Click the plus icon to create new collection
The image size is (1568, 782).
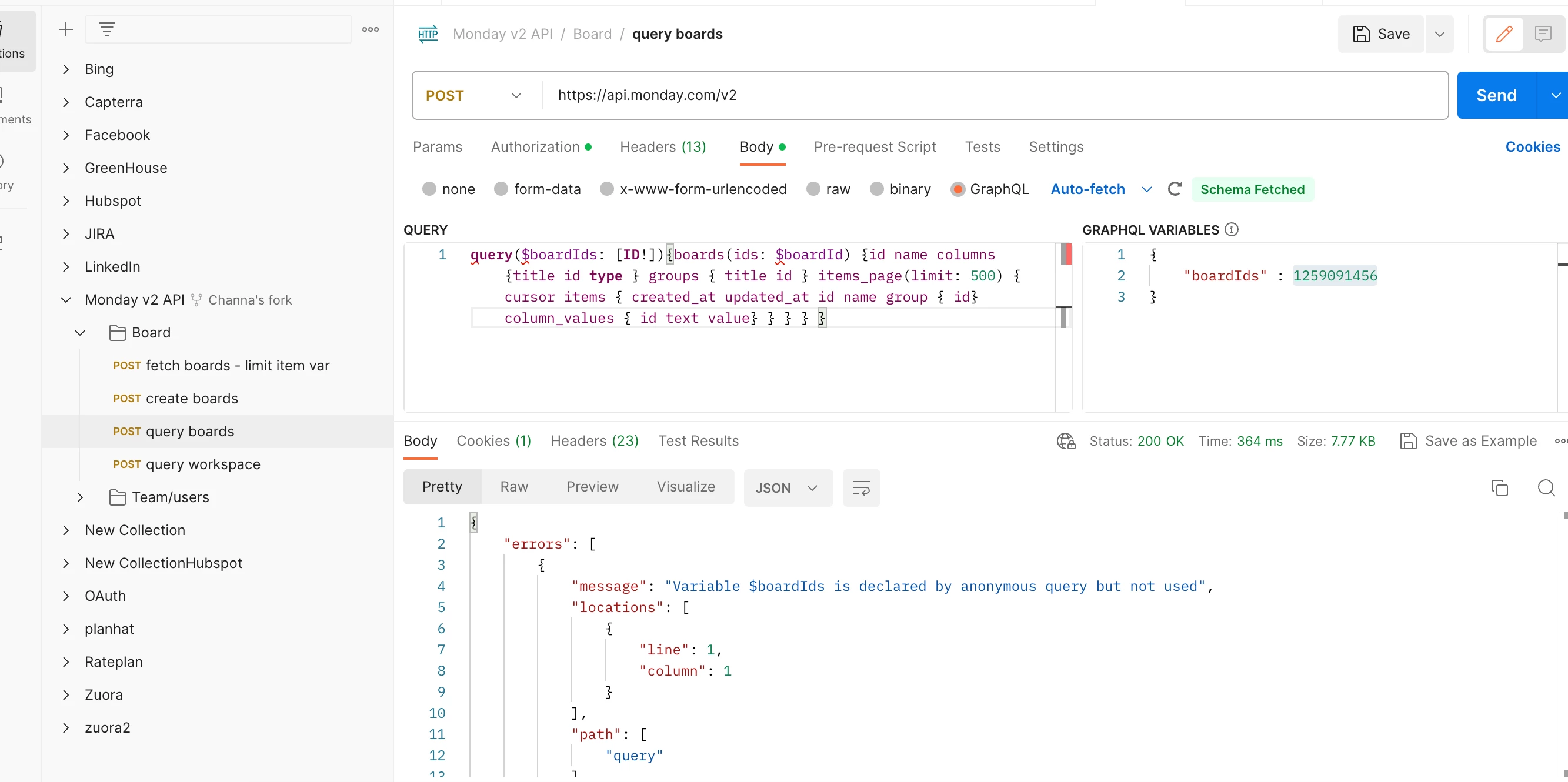pyautogui.click(x=66, y=29)
